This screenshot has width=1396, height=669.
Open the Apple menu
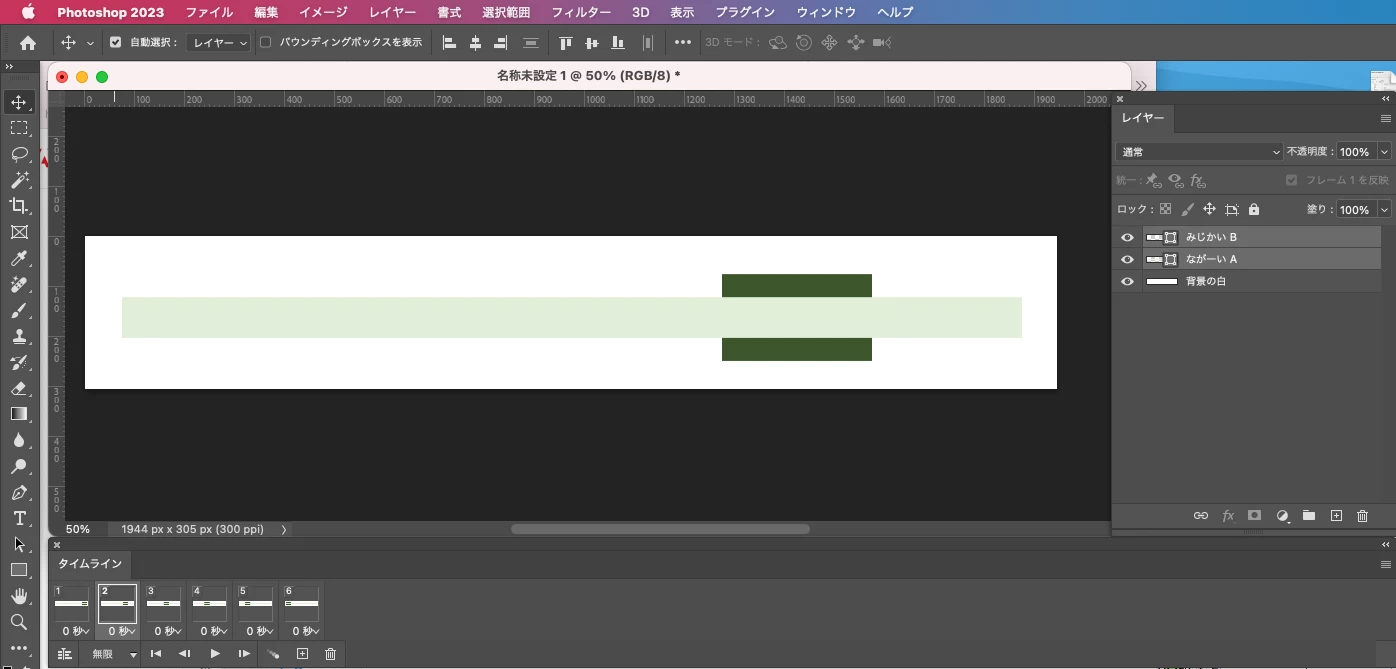28,12
